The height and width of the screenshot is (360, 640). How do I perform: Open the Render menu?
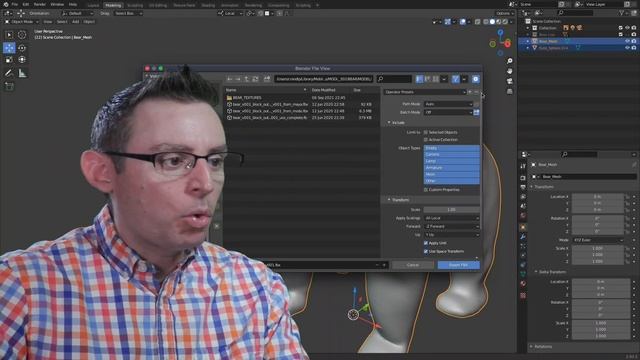click(40, 4)
